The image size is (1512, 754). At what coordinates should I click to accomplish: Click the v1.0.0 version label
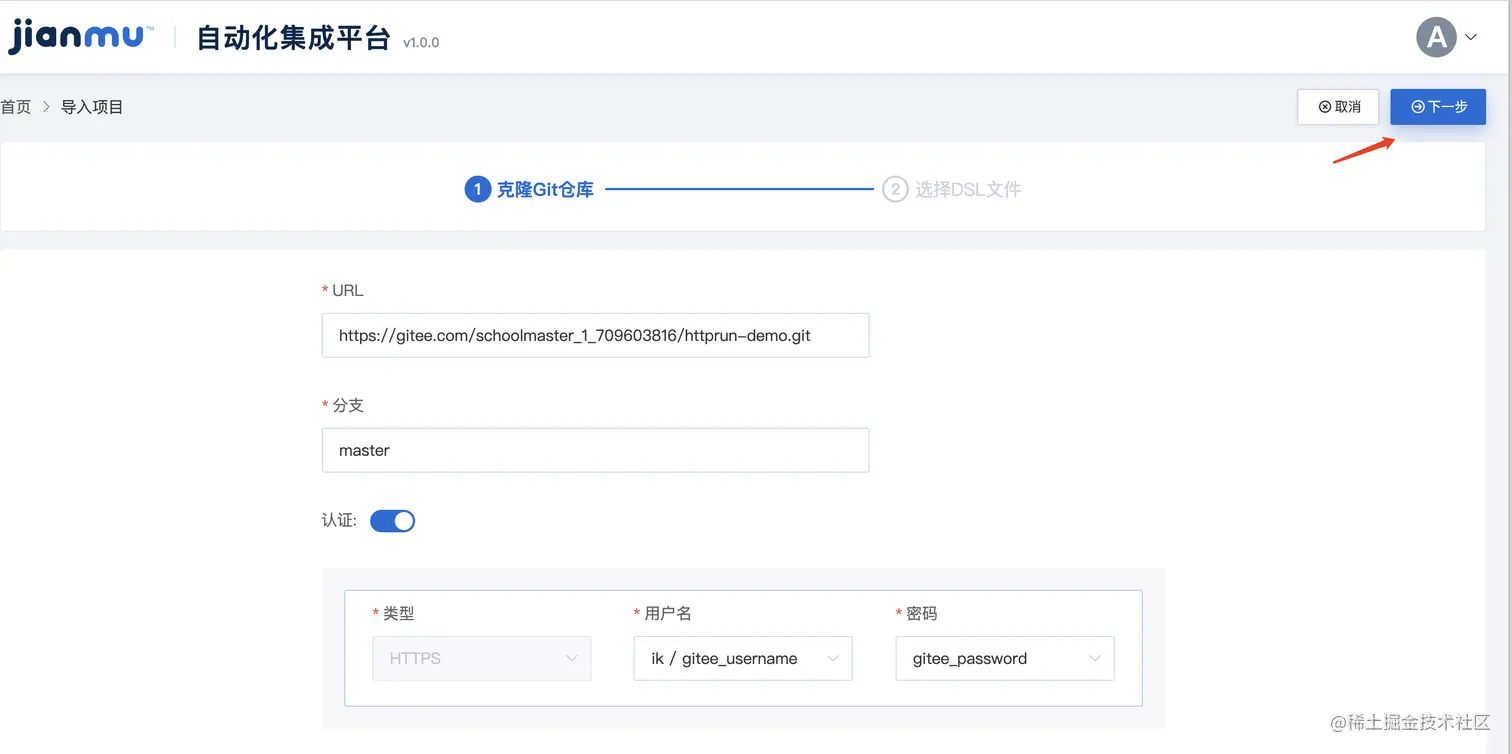[421, 43]
